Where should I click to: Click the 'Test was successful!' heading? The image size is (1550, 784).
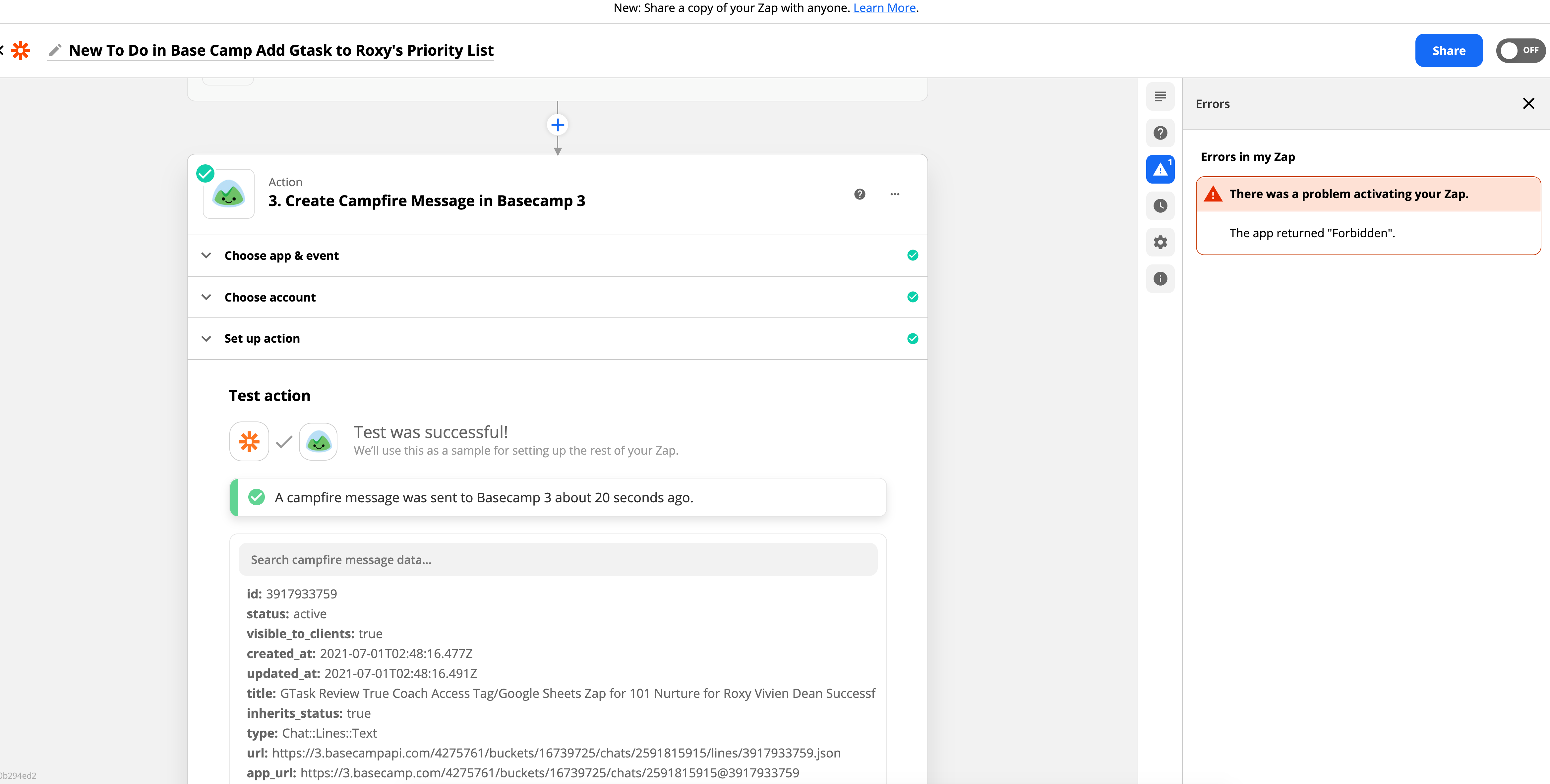point(430,432)
